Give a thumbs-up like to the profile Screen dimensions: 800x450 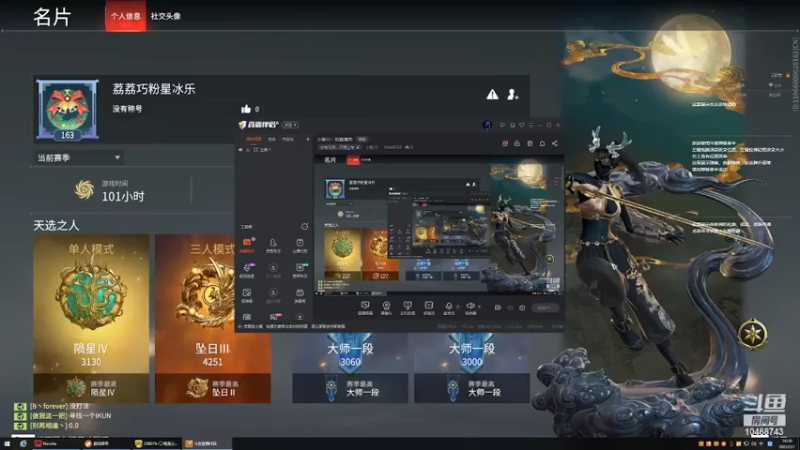(x=246, y=109)
